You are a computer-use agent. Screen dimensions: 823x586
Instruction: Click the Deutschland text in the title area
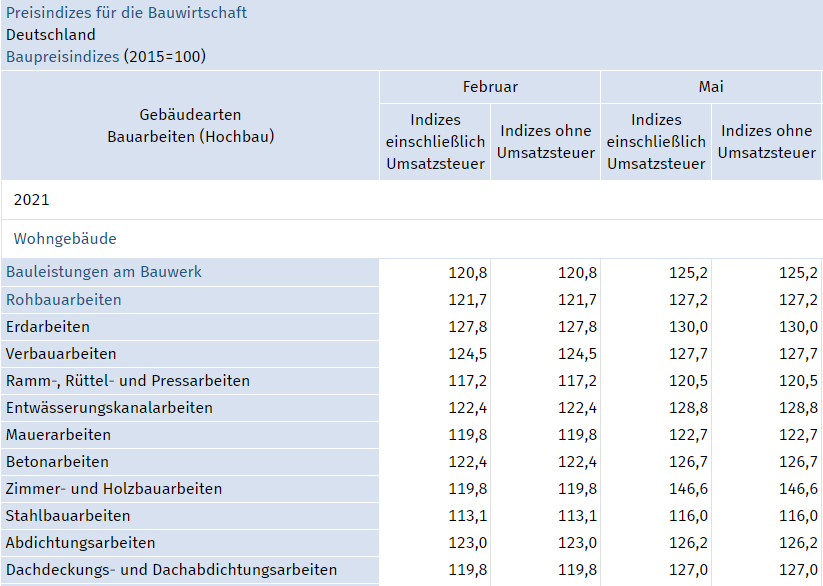coord(51,35)
